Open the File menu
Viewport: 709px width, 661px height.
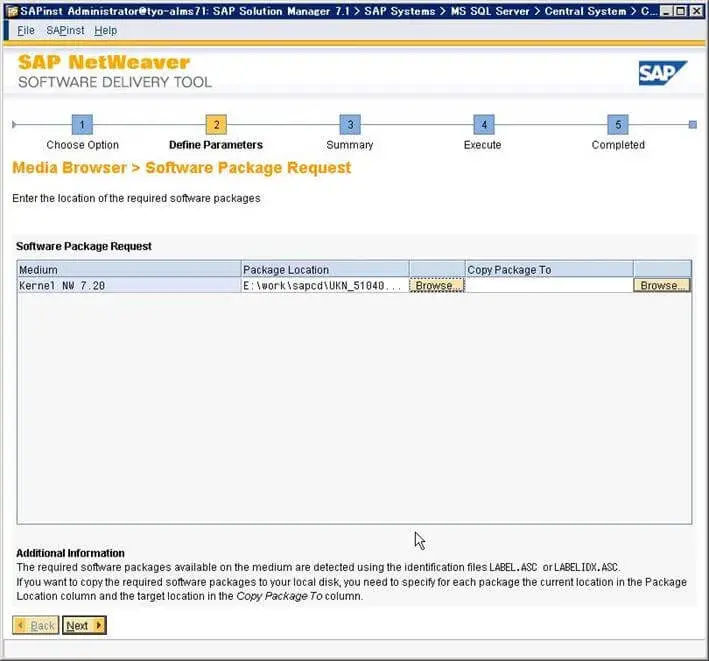pyautogui.click(x=26, y=30)
